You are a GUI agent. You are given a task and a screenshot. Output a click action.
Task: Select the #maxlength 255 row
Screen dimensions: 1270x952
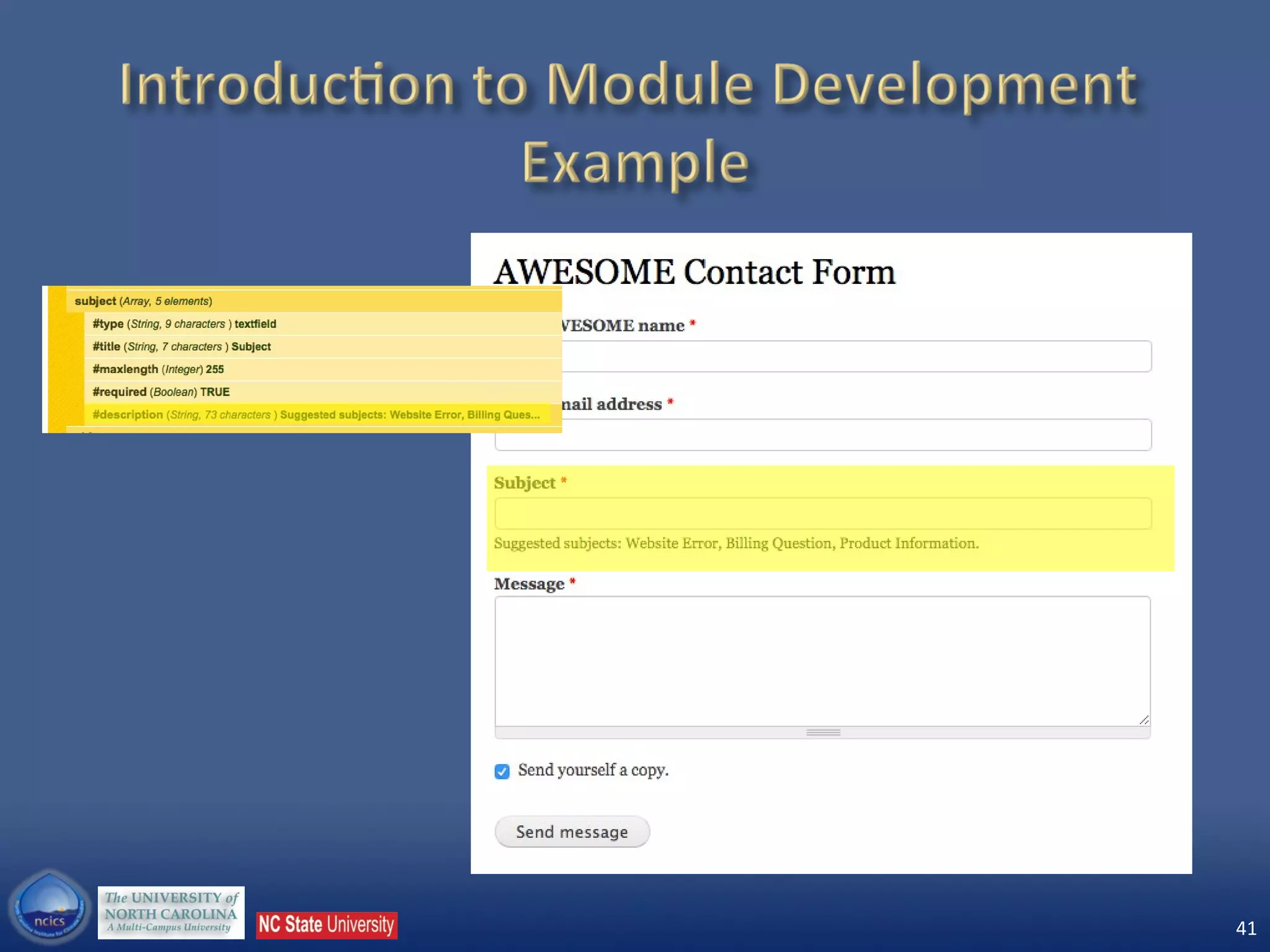(158, 369)
